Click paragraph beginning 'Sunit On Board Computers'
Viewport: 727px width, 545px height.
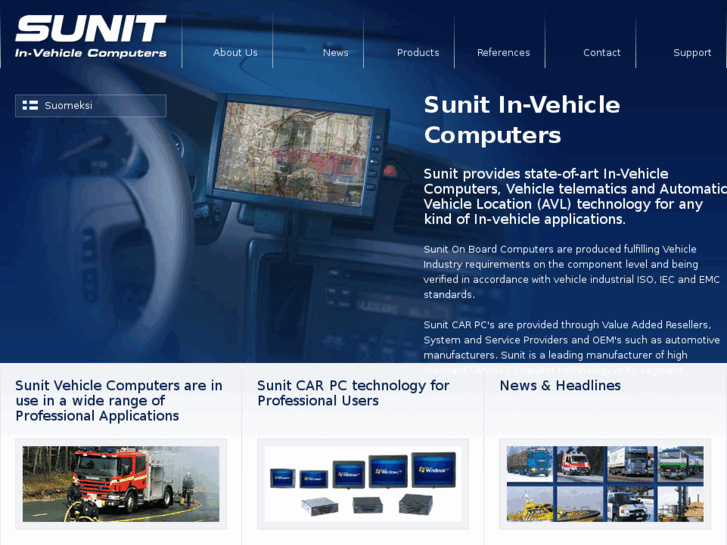pyautogui.click(x=571, y=272)
